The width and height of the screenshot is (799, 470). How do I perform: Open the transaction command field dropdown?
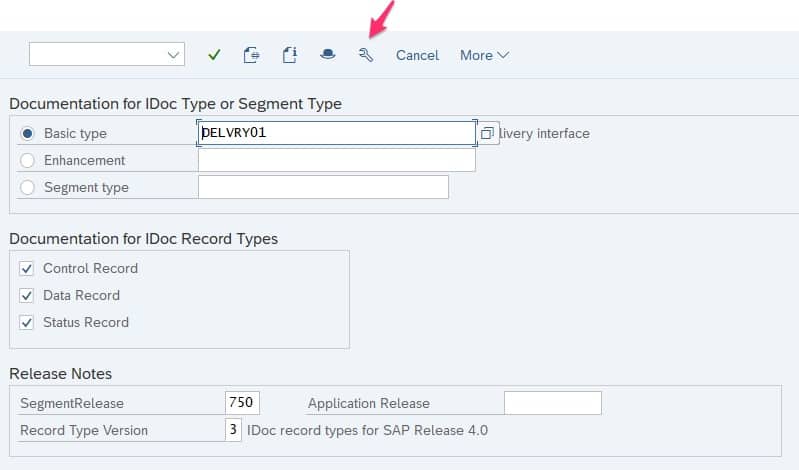(x=174, y=54)
